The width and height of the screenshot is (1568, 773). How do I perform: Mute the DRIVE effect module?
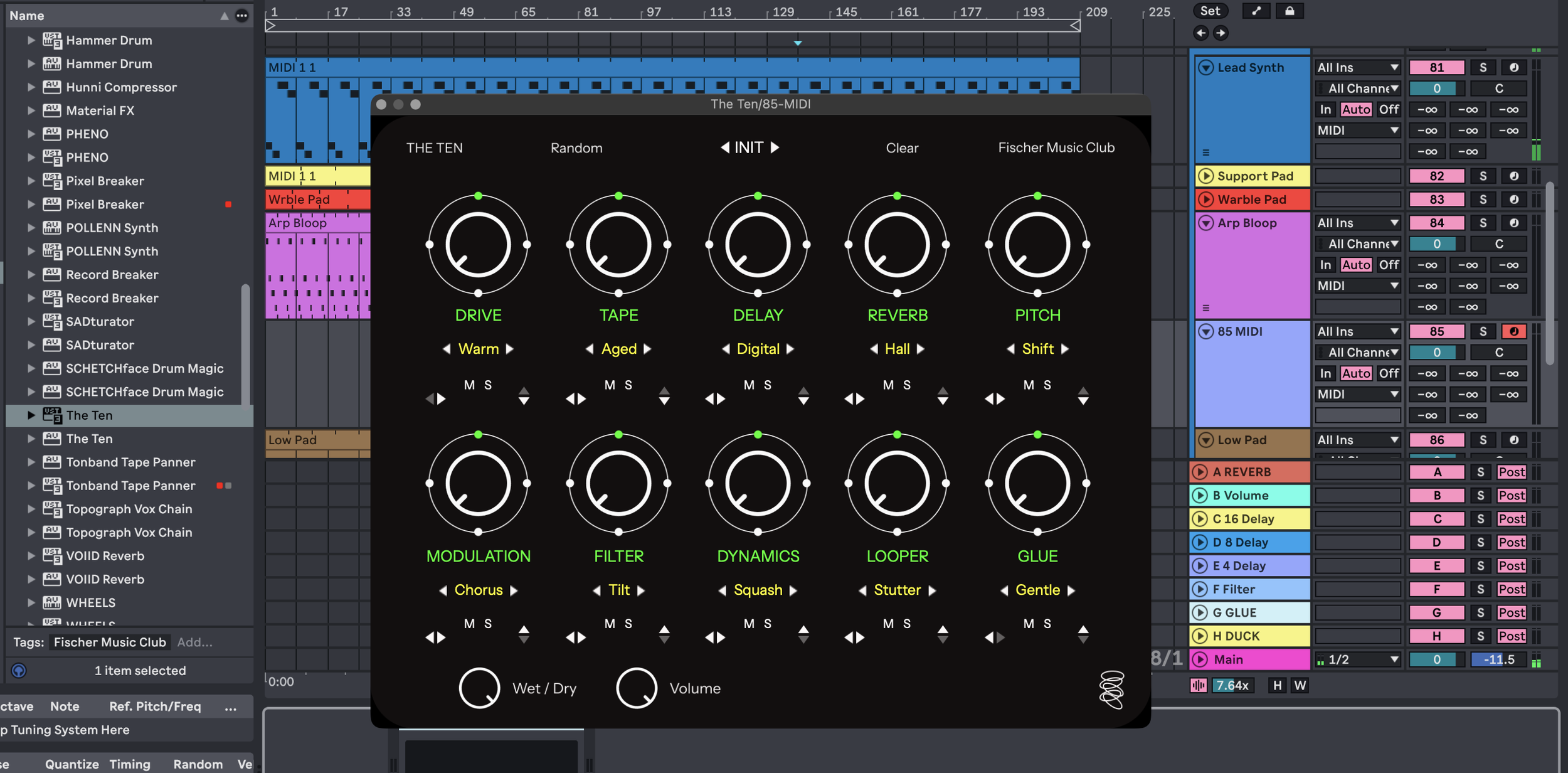tap(469, 385)
